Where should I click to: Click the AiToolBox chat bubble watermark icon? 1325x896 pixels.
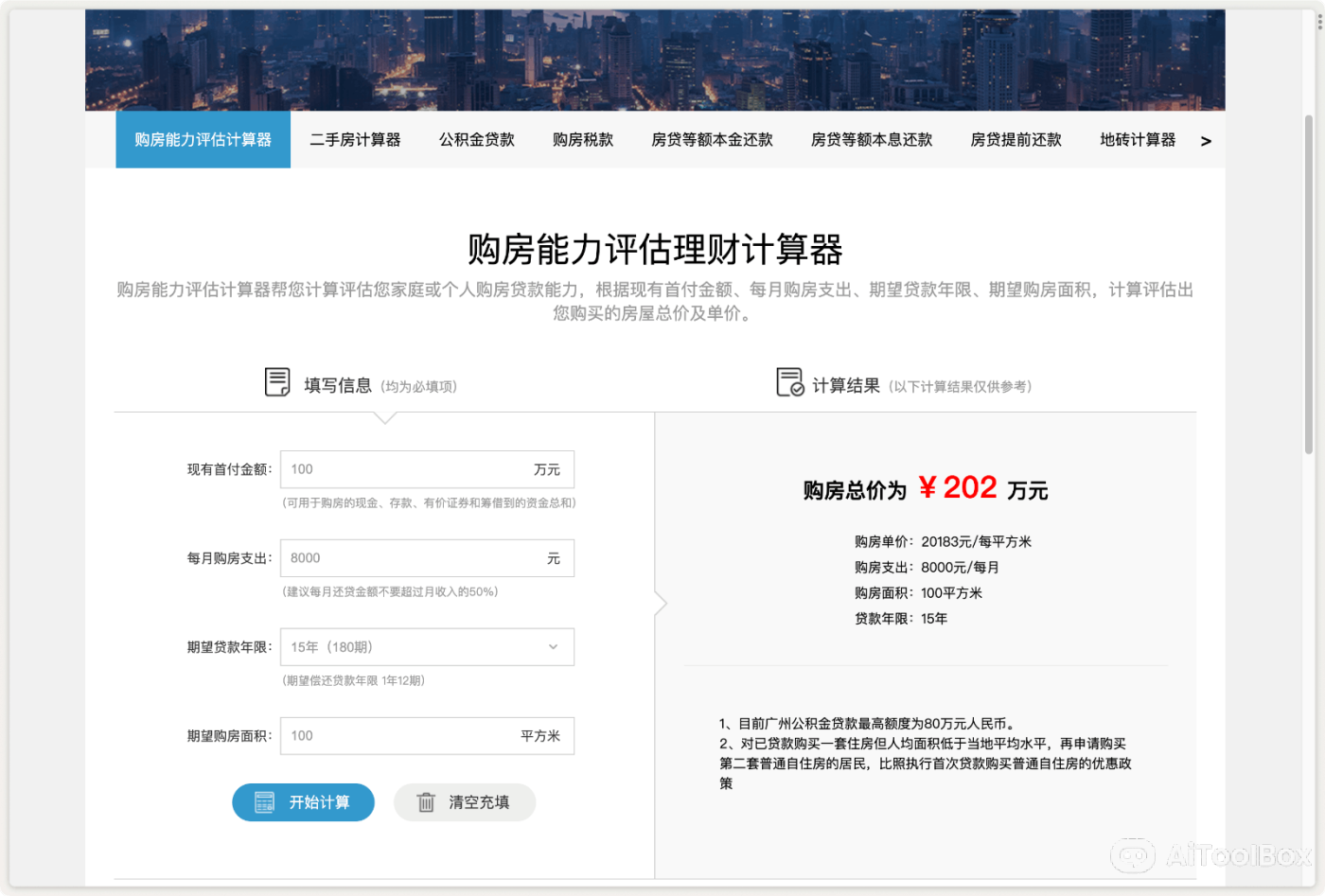coord(1134,855)
